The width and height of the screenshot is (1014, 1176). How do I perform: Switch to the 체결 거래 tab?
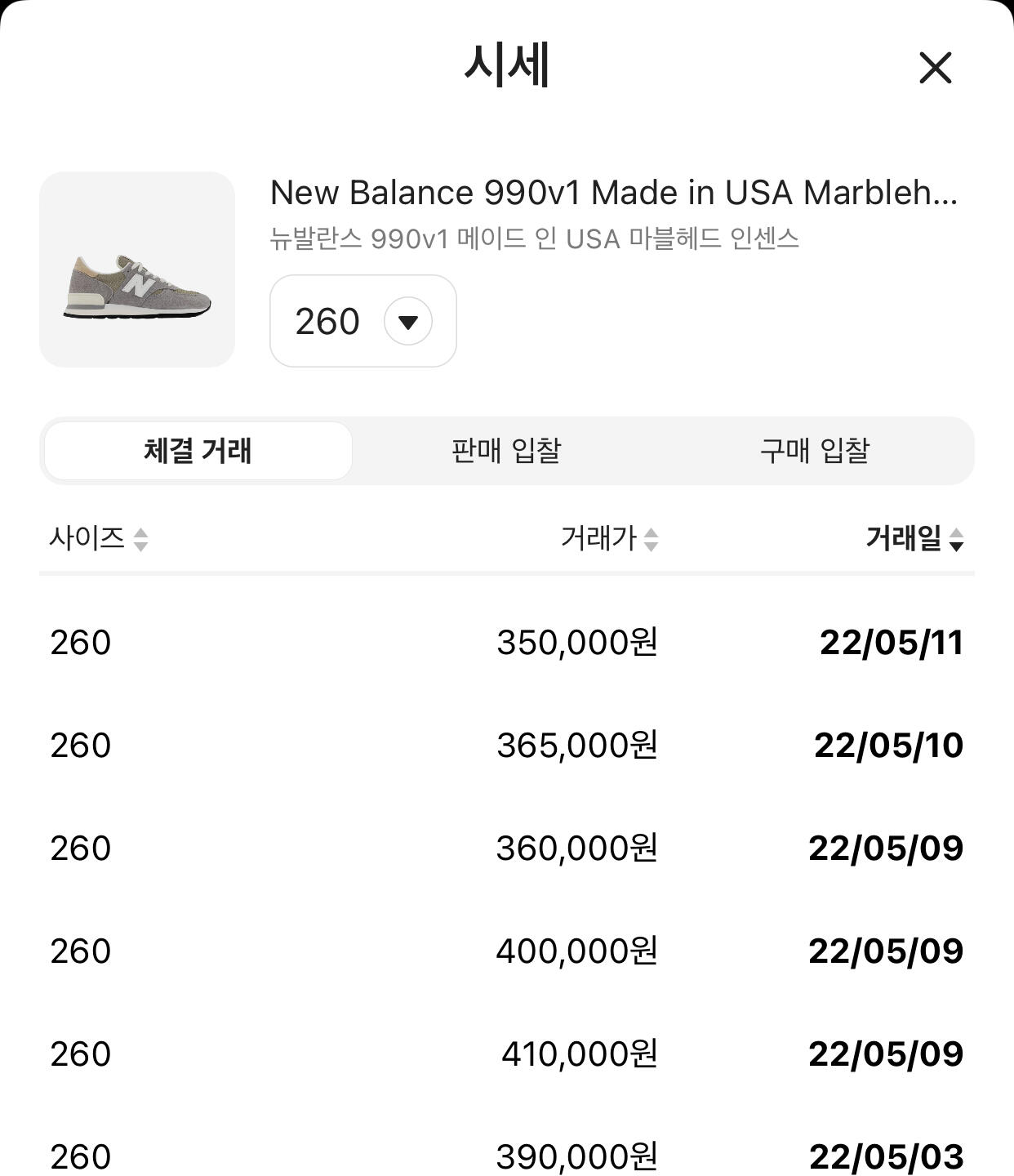pyautogui.click(x=198, y=451)
